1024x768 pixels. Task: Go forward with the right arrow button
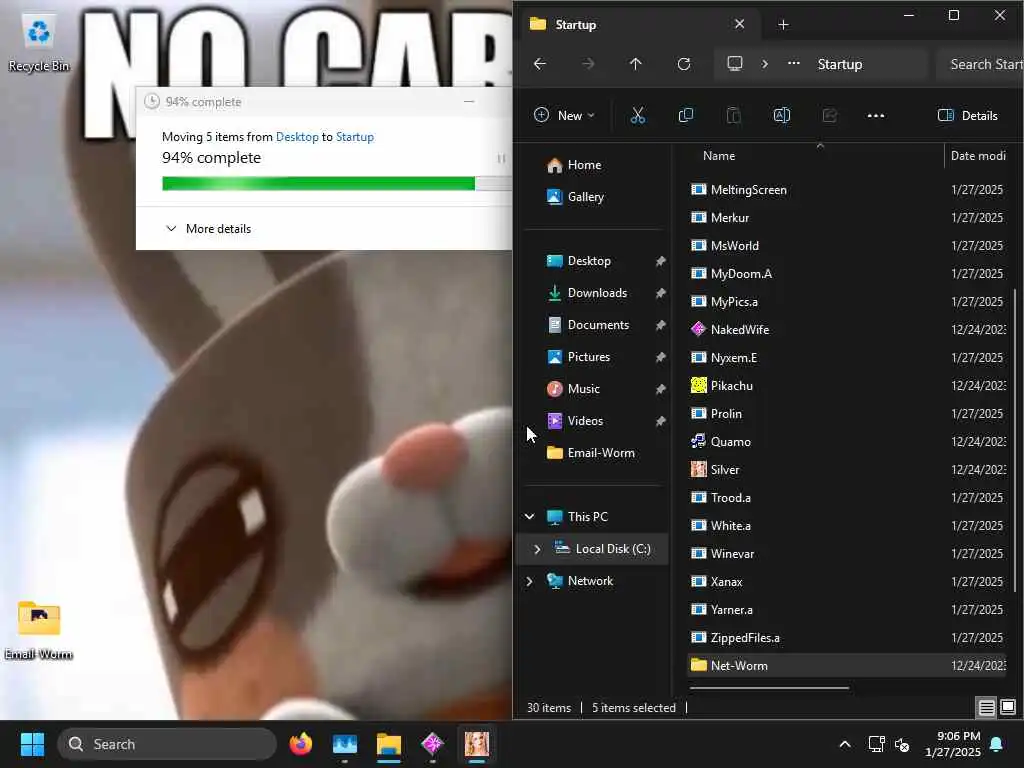point(588,64)
